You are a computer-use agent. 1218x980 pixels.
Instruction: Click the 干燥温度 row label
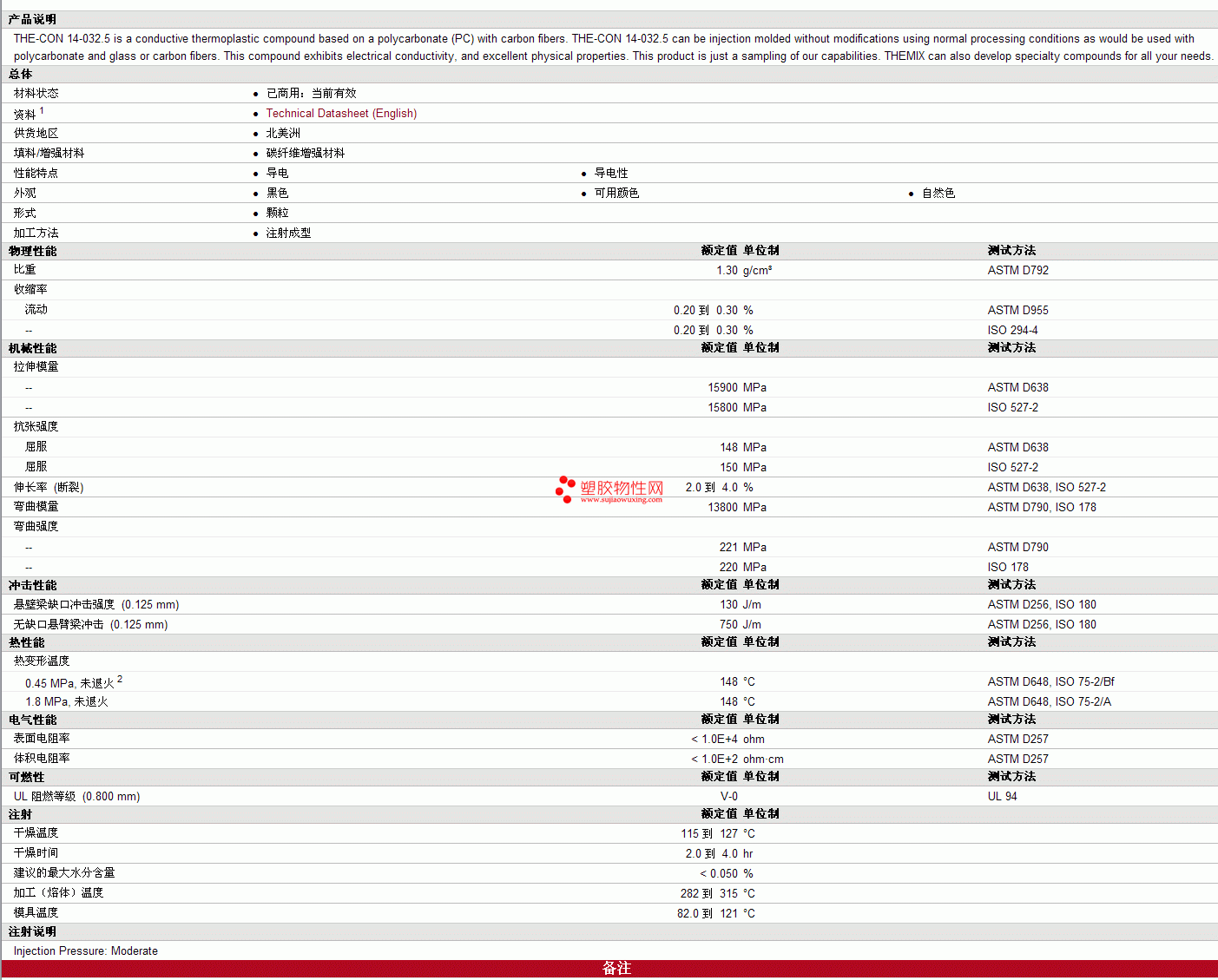pos(36,833)
